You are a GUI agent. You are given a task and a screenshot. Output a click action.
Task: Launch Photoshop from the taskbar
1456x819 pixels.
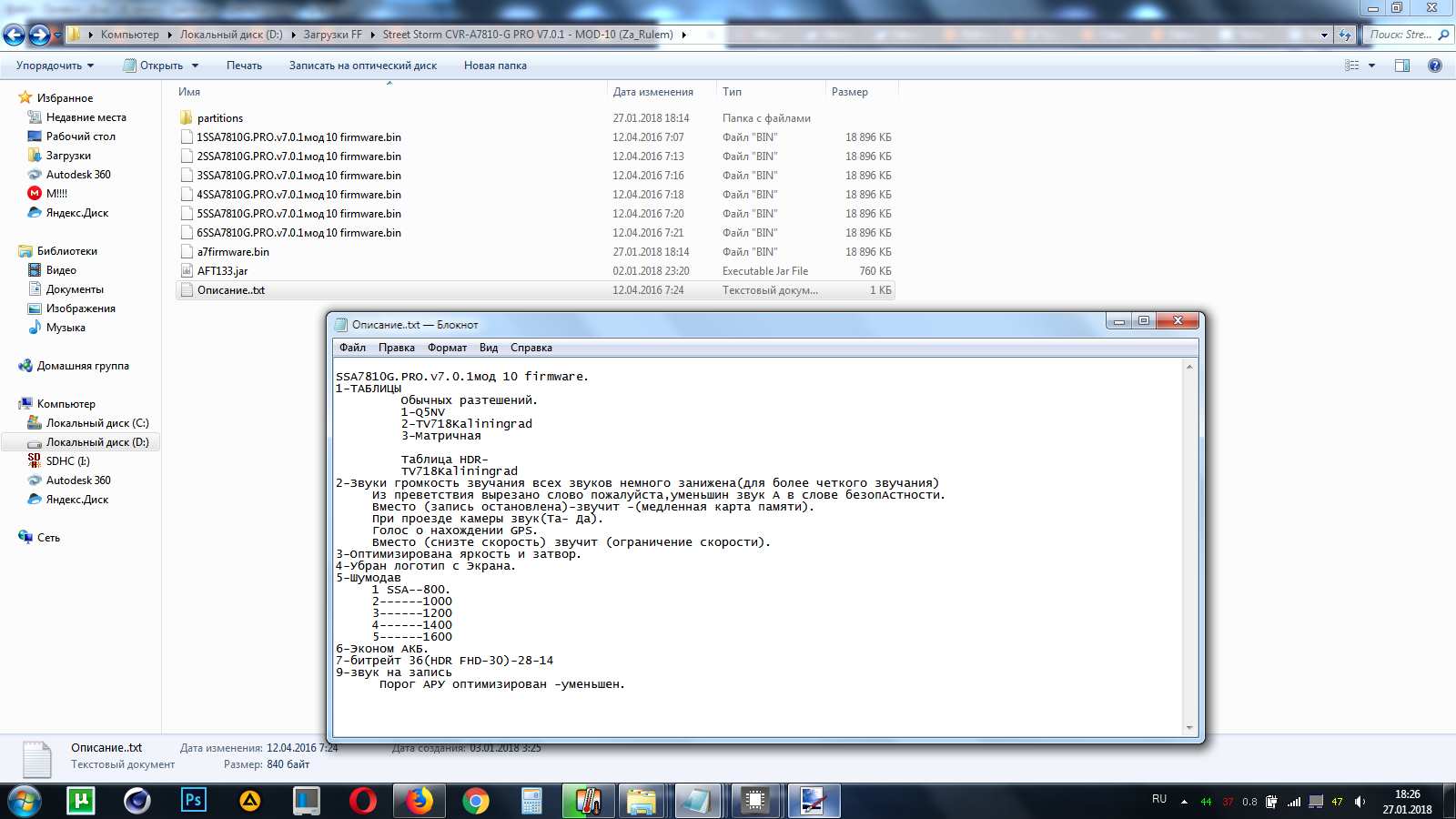pyautogui.click(x=193, y=801)
